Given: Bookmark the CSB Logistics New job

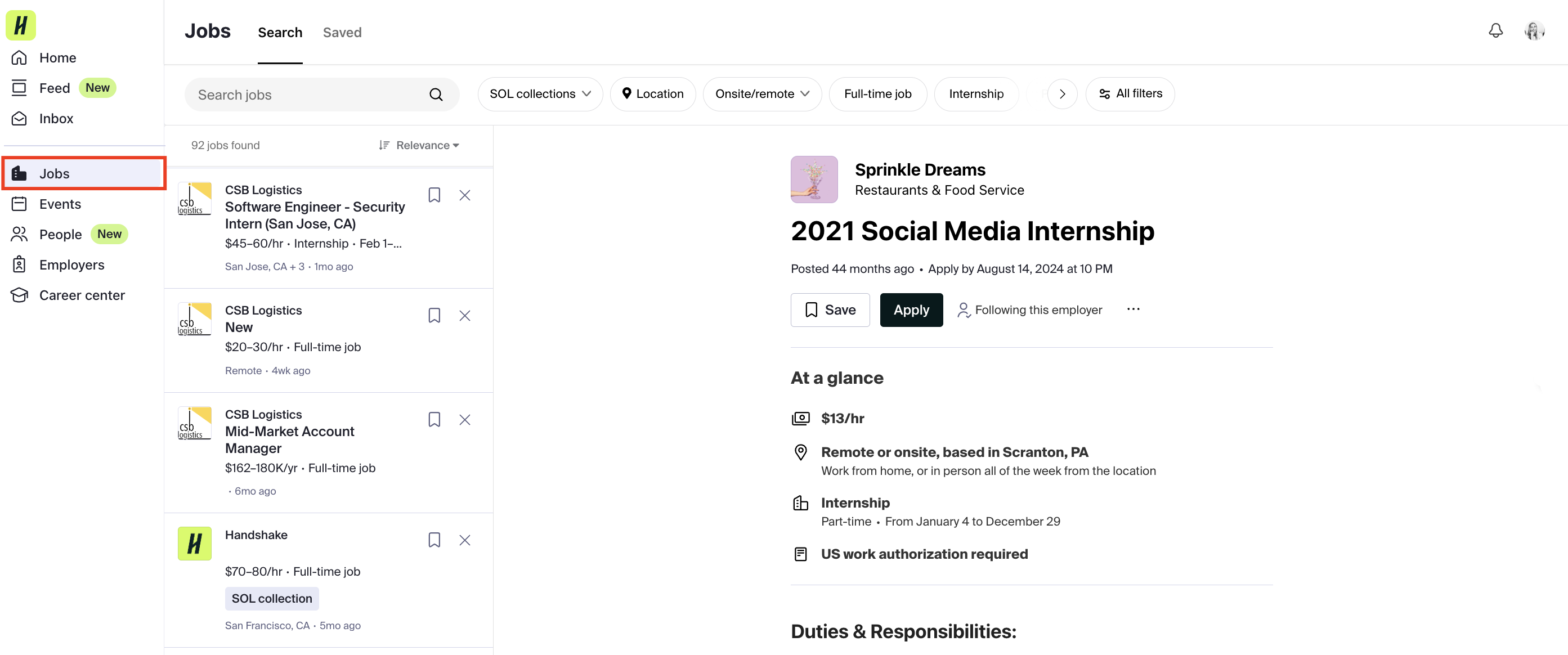Looking at the screenshot, I should tap(434, 315).
